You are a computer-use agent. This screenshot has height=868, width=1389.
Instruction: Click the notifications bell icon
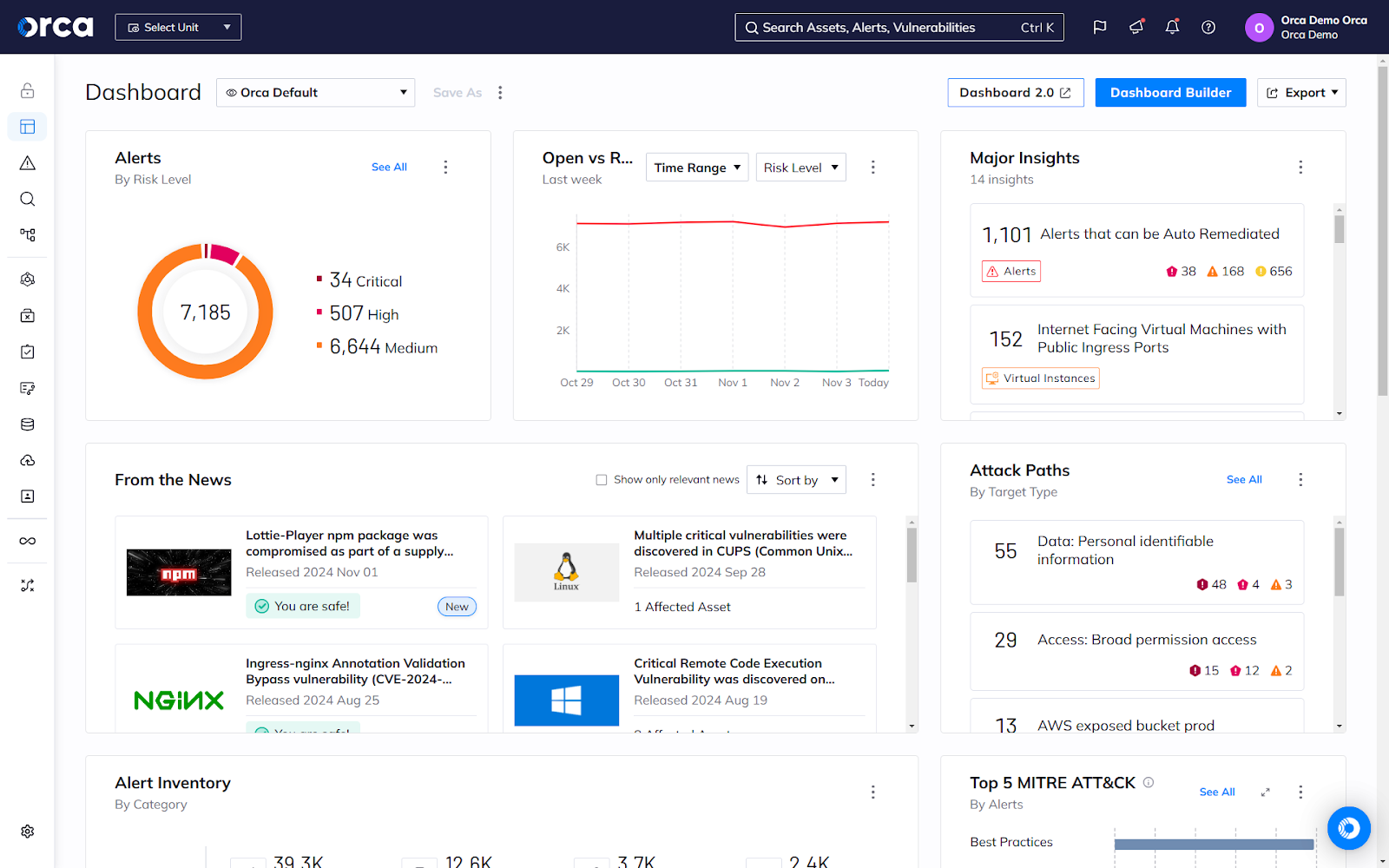(x=1172, y=27)
